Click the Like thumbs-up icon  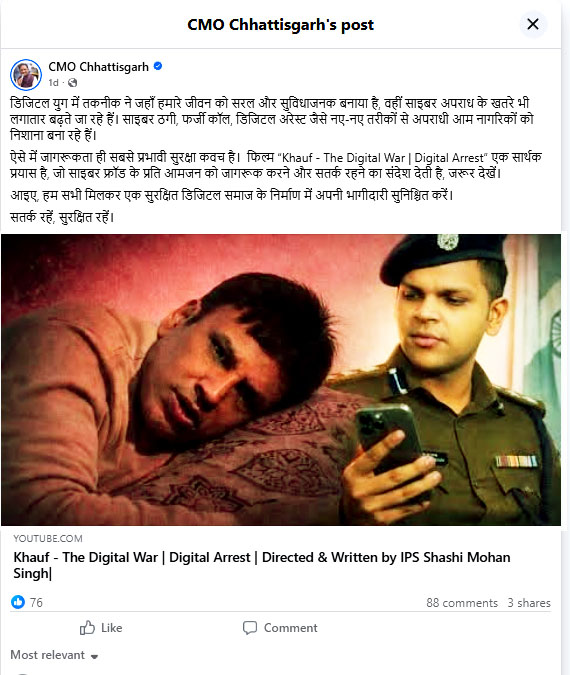[87, 628]
